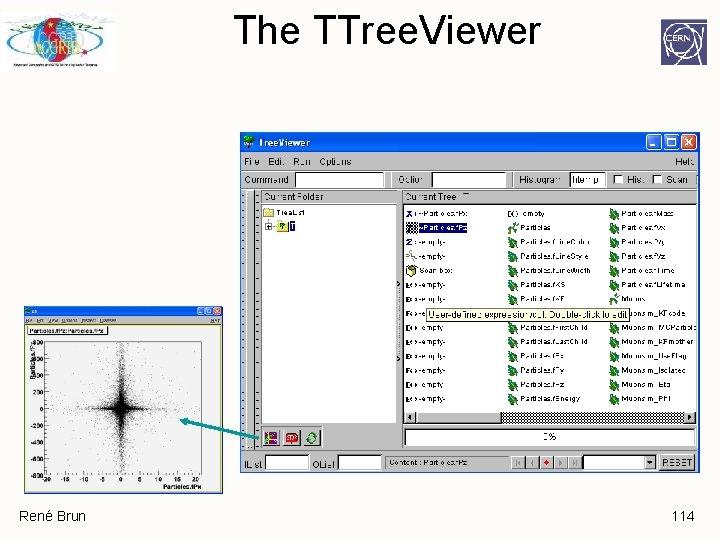Select the Particles.fKS leaf
Screen dimensions: 720x540
point(536,285)
